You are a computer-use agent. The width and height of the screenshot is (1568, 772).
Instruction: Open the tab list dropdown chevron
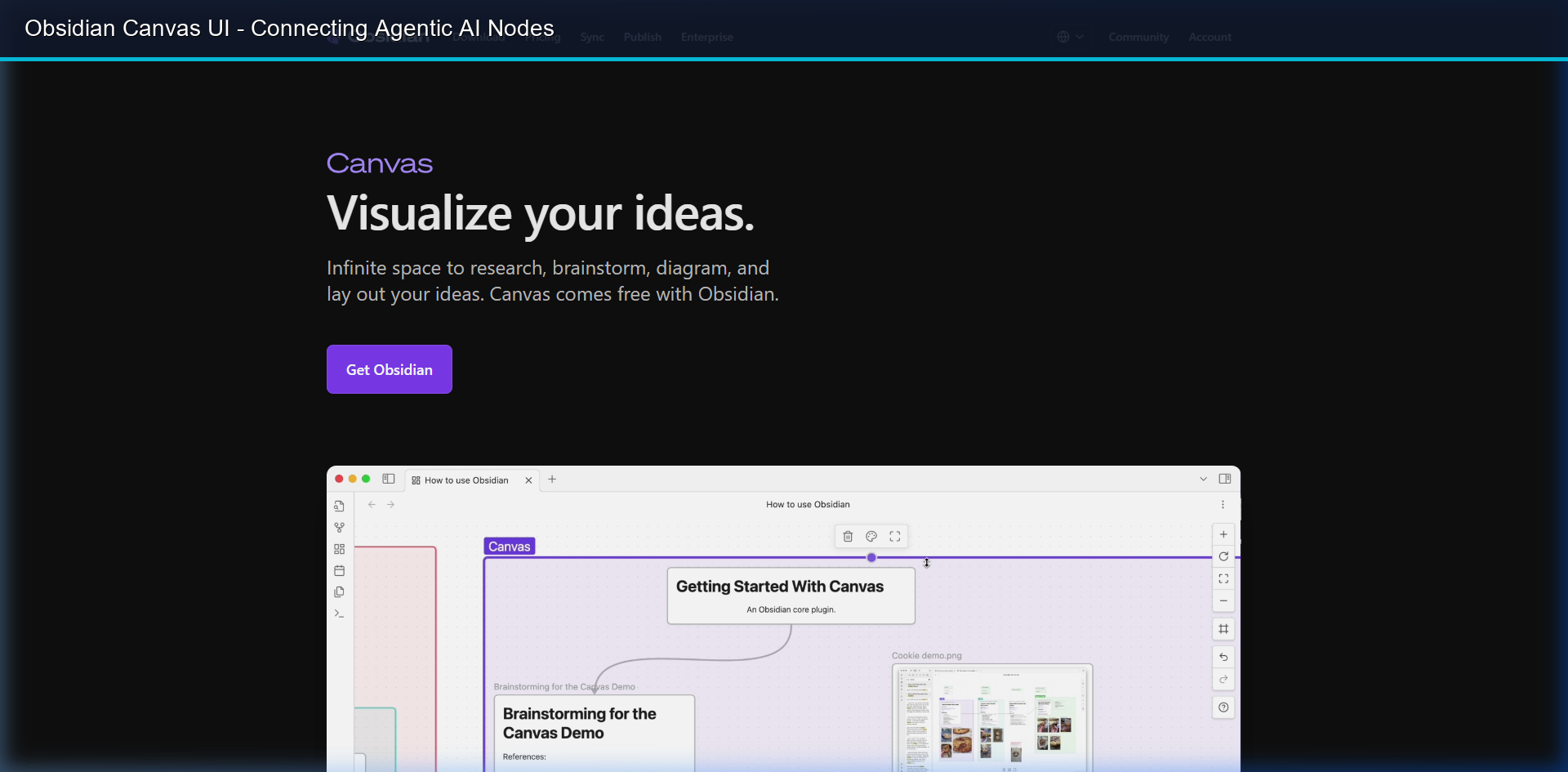tap(1203, 480)
